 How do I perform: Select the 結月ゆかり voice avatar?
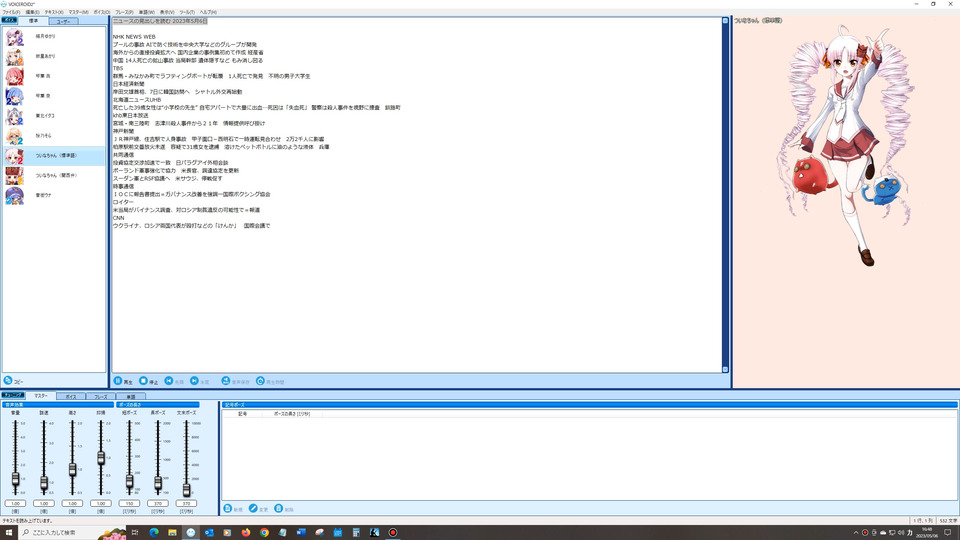[14, 37]
